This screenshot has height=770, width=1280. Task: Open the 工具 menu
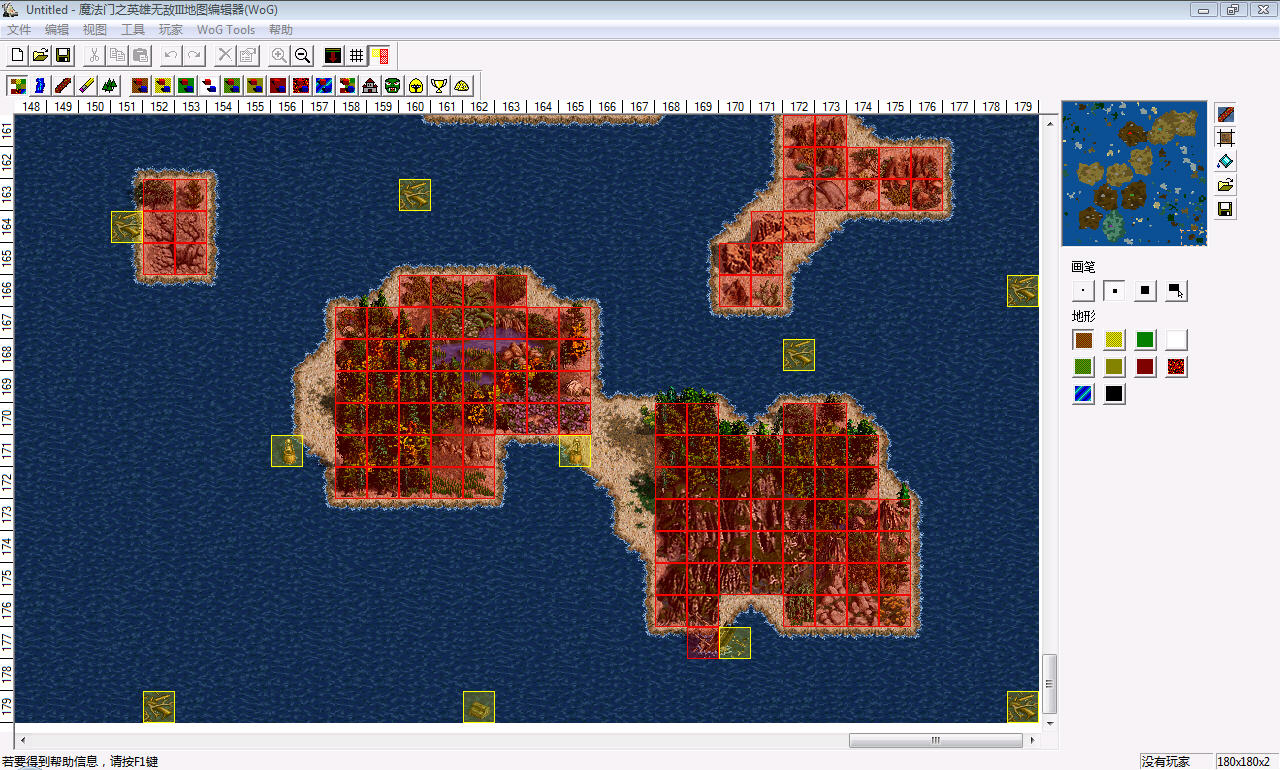coord(133,30)
